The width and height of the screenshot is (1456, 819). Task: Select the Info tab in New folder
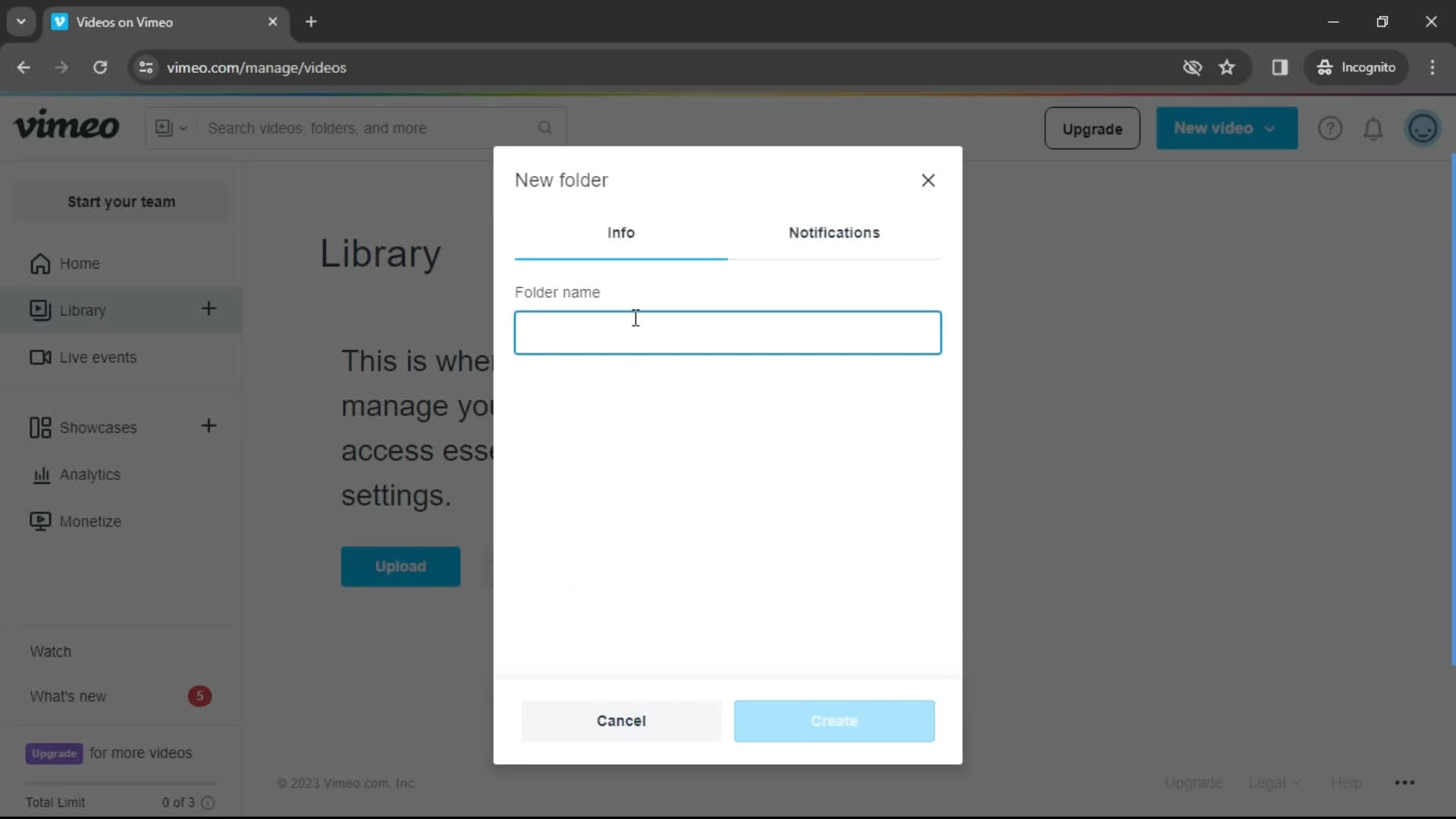[x=621, y=232]
